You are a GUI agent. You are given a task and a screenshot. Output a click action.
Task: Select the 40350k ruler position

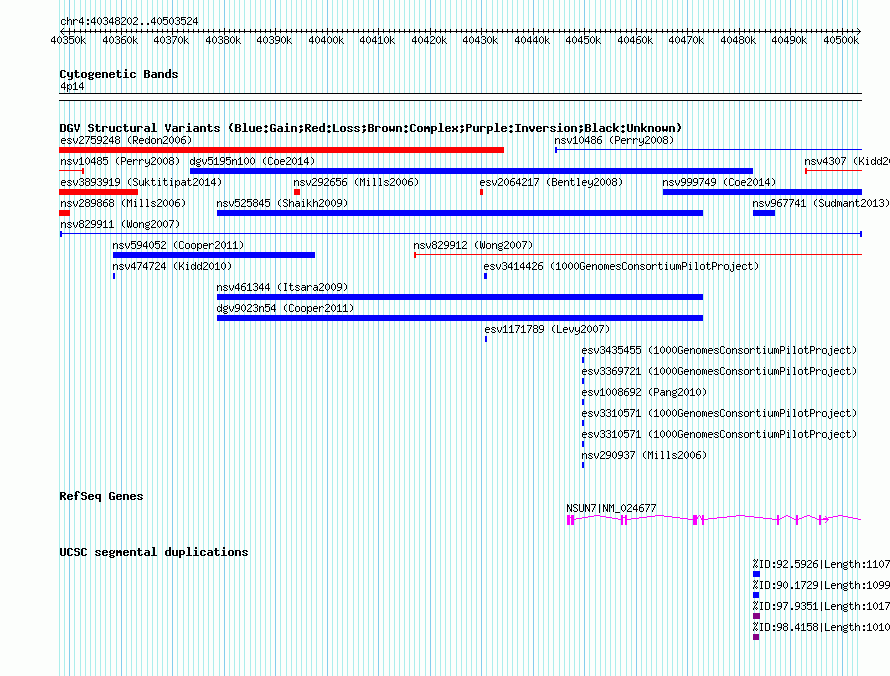point(68,40)
